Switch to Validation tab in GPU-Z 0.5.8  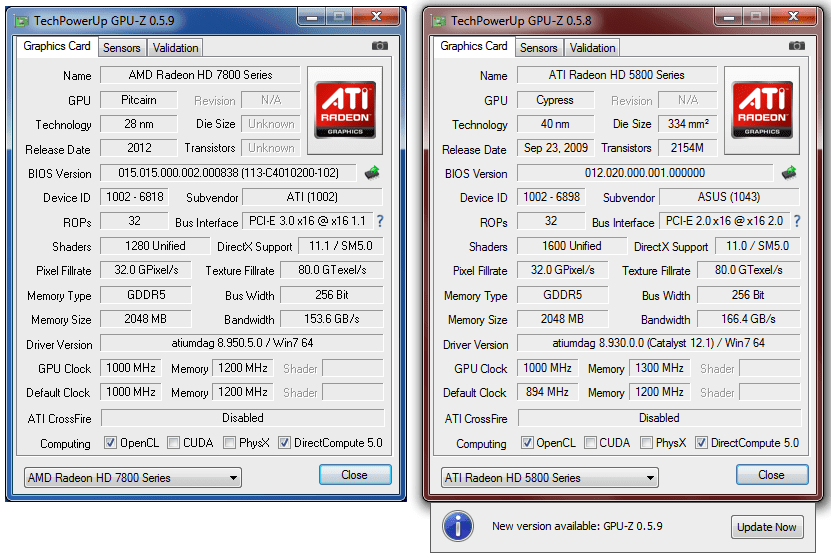pyautogui.click(x=593, y=48)
